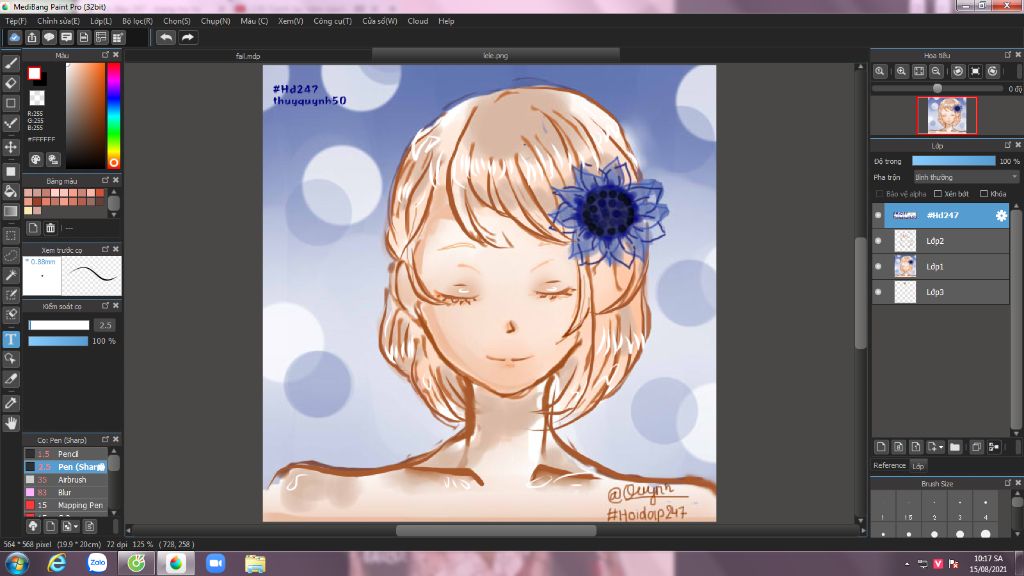Undock the Kiểm soát cọ panel
This screenshot has height=576, width=1024.
click(105, 306)
